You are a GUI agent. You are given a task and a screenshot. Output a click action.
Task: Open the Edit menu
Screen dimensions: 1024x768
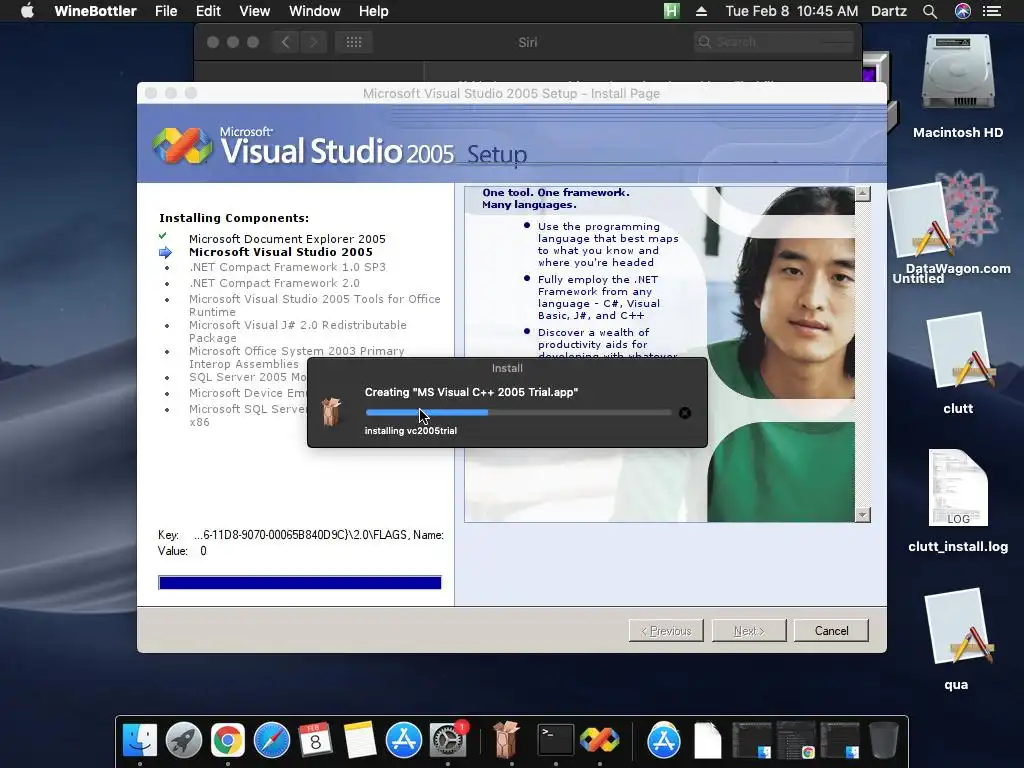coord(208,11)
